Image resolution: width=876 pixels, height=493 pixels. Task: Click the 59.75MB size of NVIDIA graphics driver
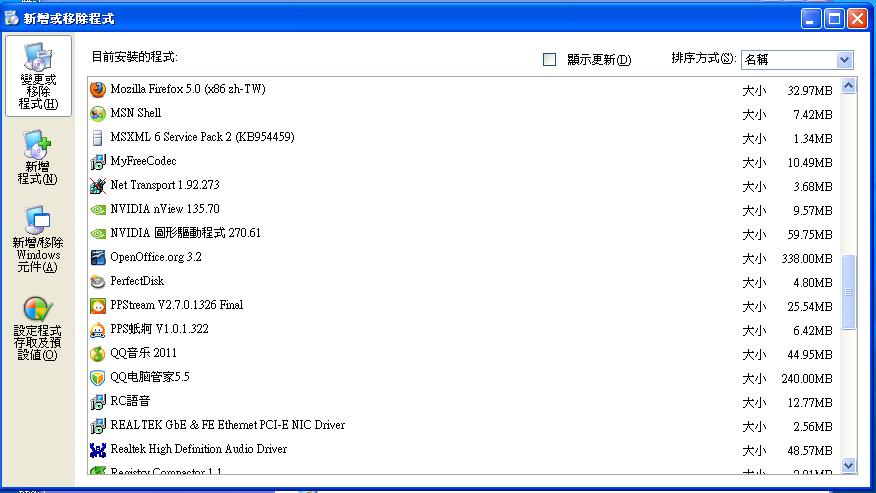(x=810, y=235)
